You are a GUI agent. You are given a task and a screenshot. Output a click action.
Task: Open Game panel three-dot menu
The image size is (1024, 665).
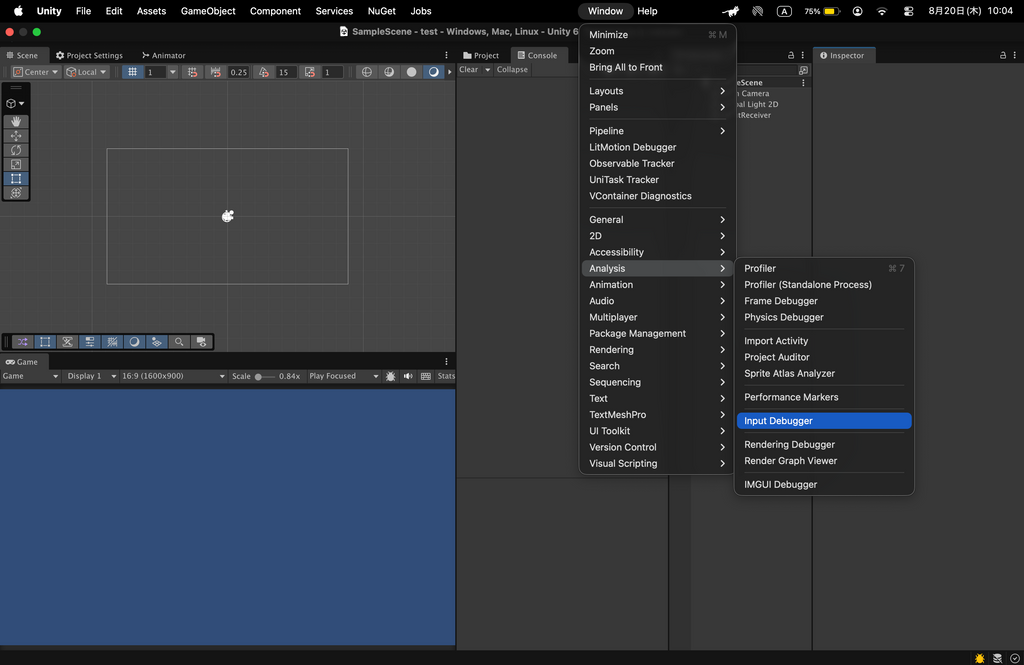click(447, 362)
